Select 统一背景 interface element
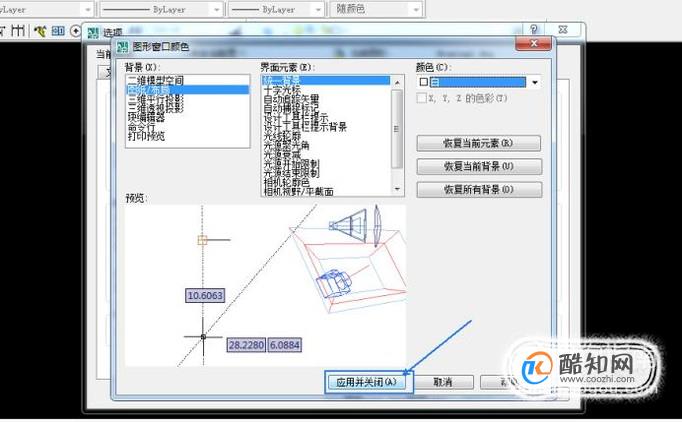Viewport: 682px width, 422px height. 326,80
